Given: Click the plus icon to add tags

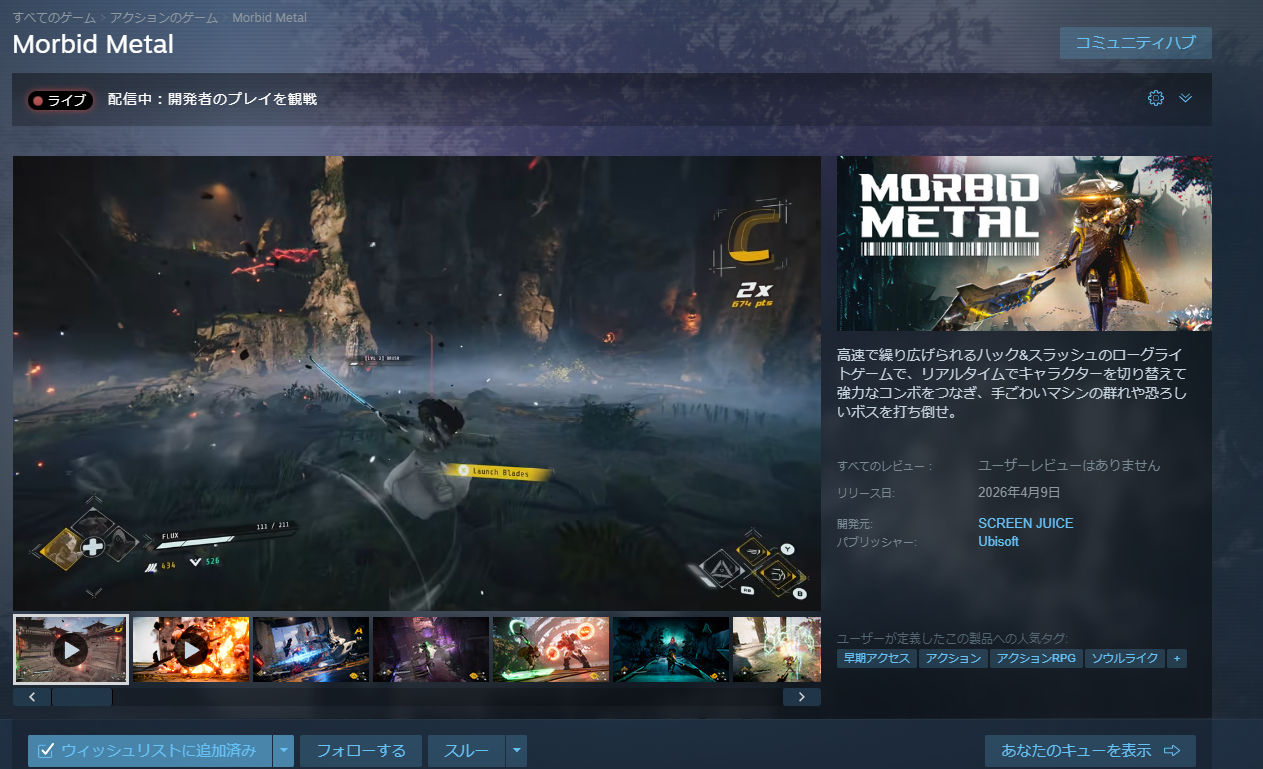Looking at the screenshot, I should point(1176,658).
